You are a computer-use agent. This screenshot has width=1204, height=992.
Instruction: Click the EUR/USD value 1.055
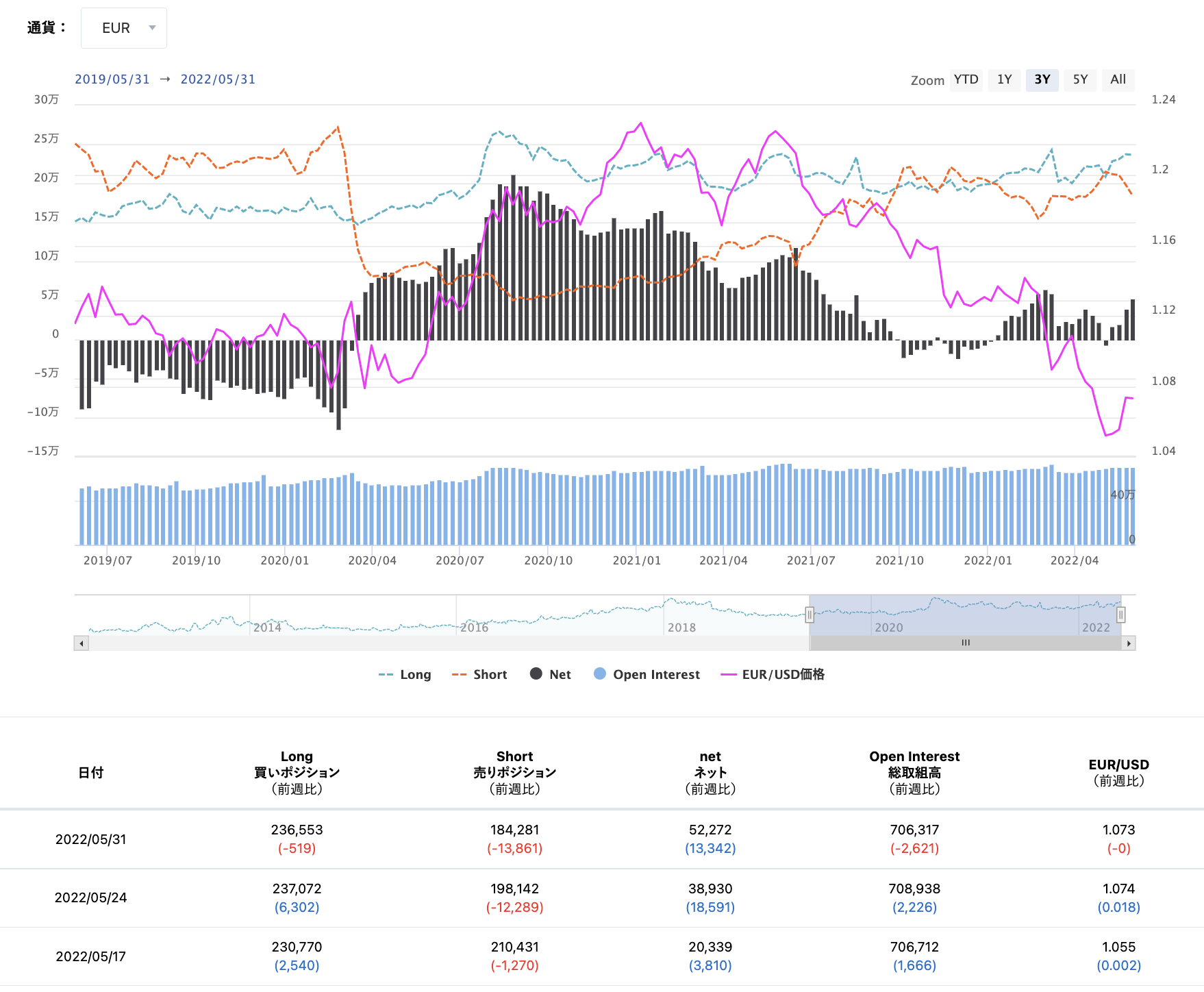pyautogui.click(x=1119, y=947)
